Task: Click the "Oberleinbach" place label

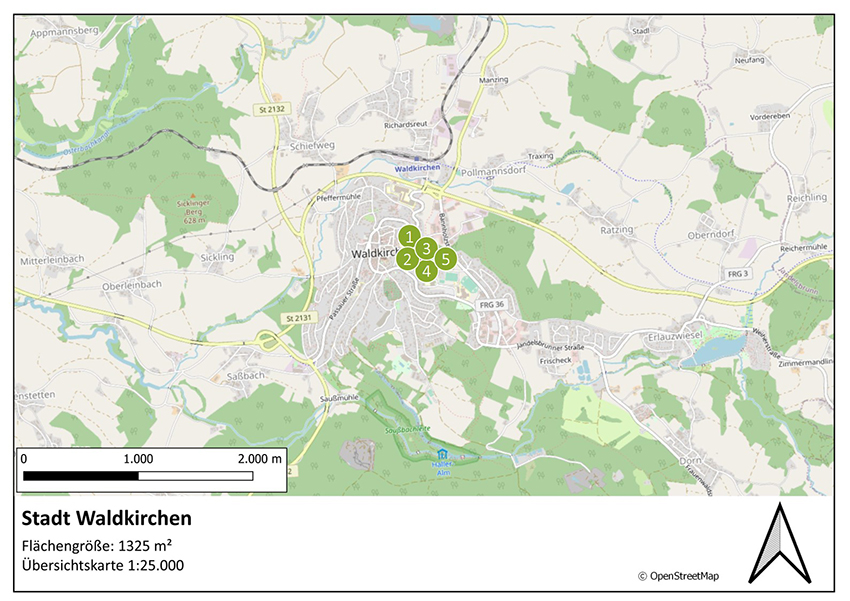Action: 132,285
